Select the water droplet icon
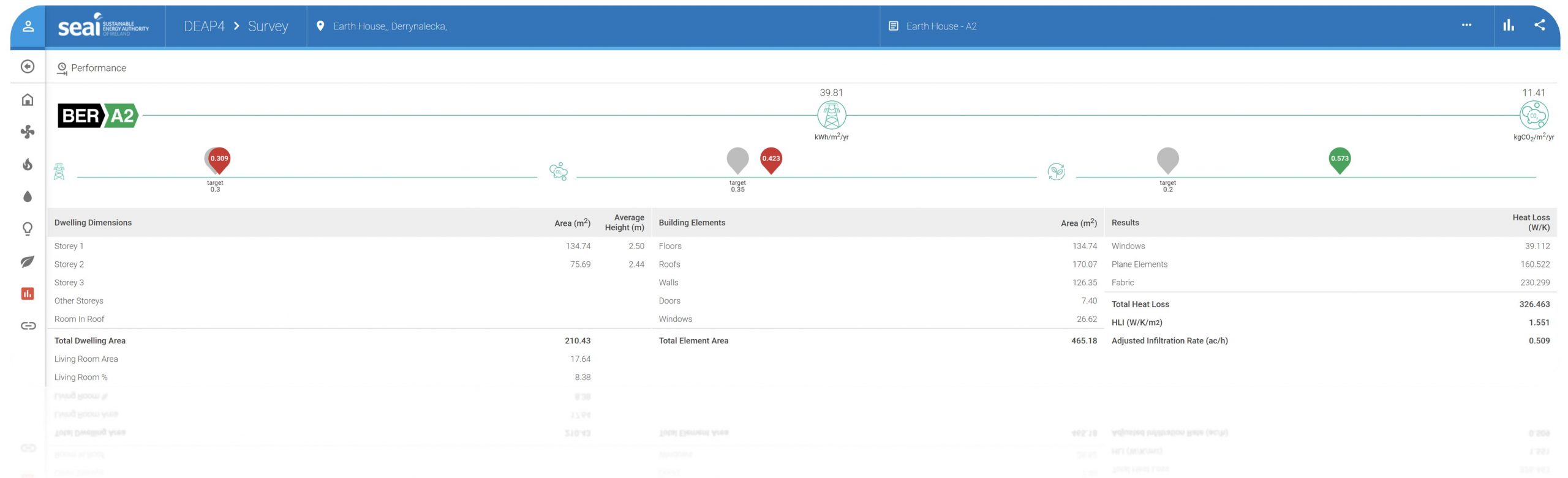Viewport: 1568px width, 478px height. click(28, 197)
